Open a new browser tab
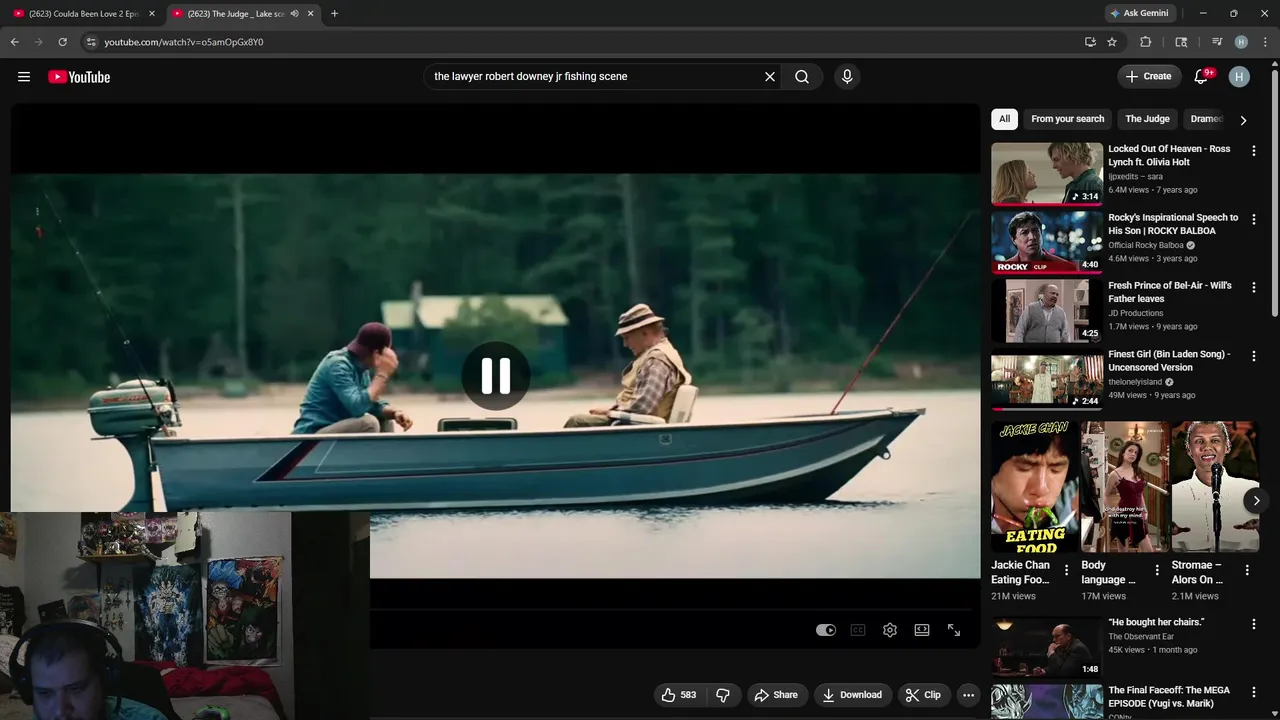The image size is (1280, 720). (334, 14)
